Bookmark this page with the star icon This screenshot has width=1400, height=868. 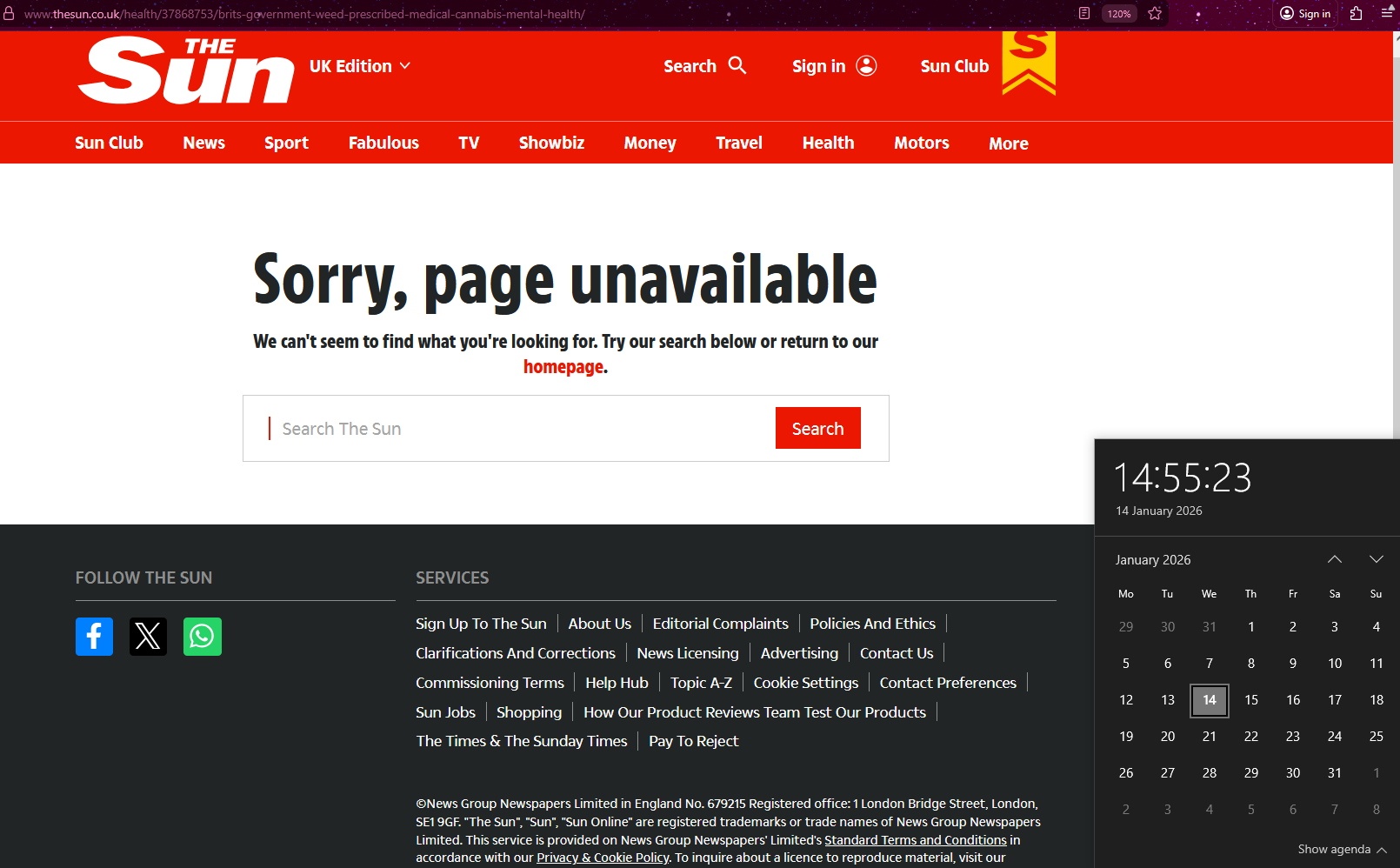(x=1155, y=13)
